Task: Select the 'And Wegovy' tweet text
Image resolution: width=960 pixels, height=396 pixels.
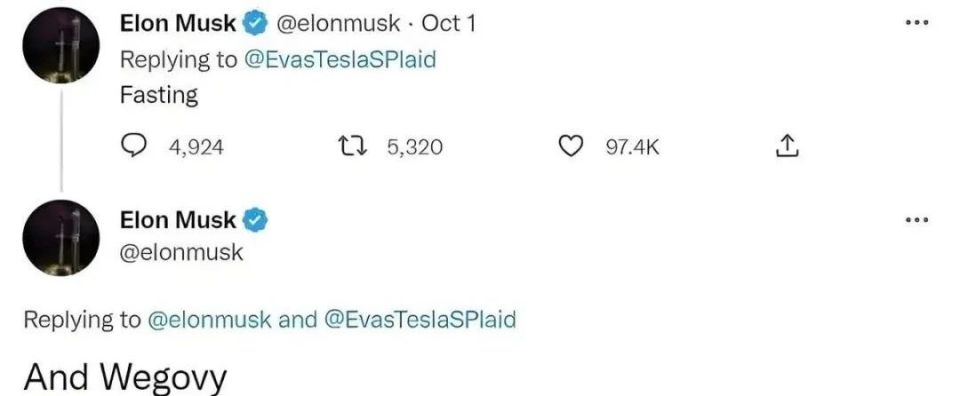Action: (125, 377)
